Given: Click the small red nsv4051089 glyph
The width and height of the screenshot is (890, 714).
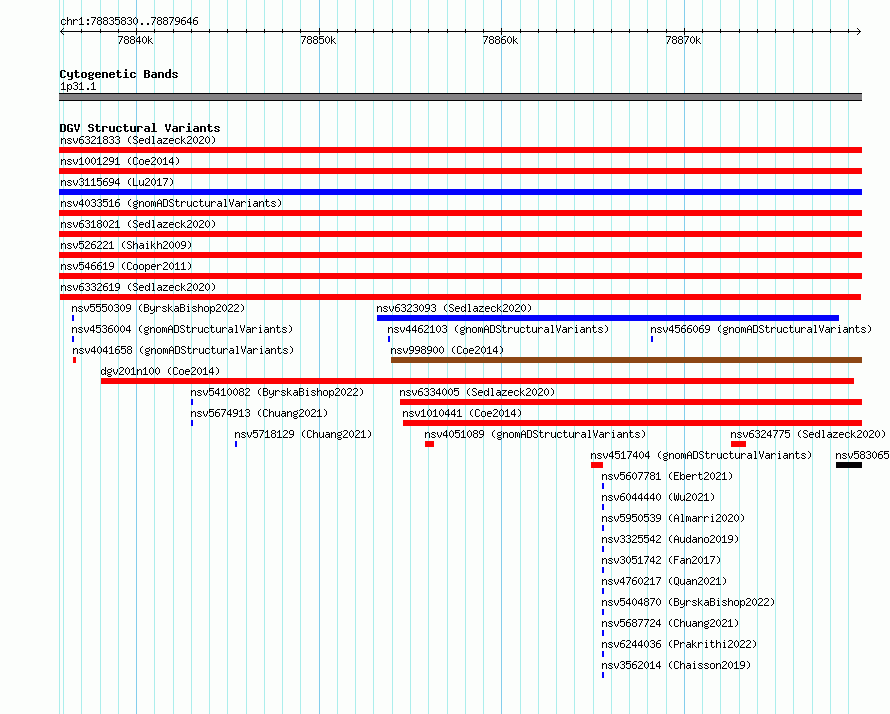Looking at the screenshot, I should pos(429,444).
